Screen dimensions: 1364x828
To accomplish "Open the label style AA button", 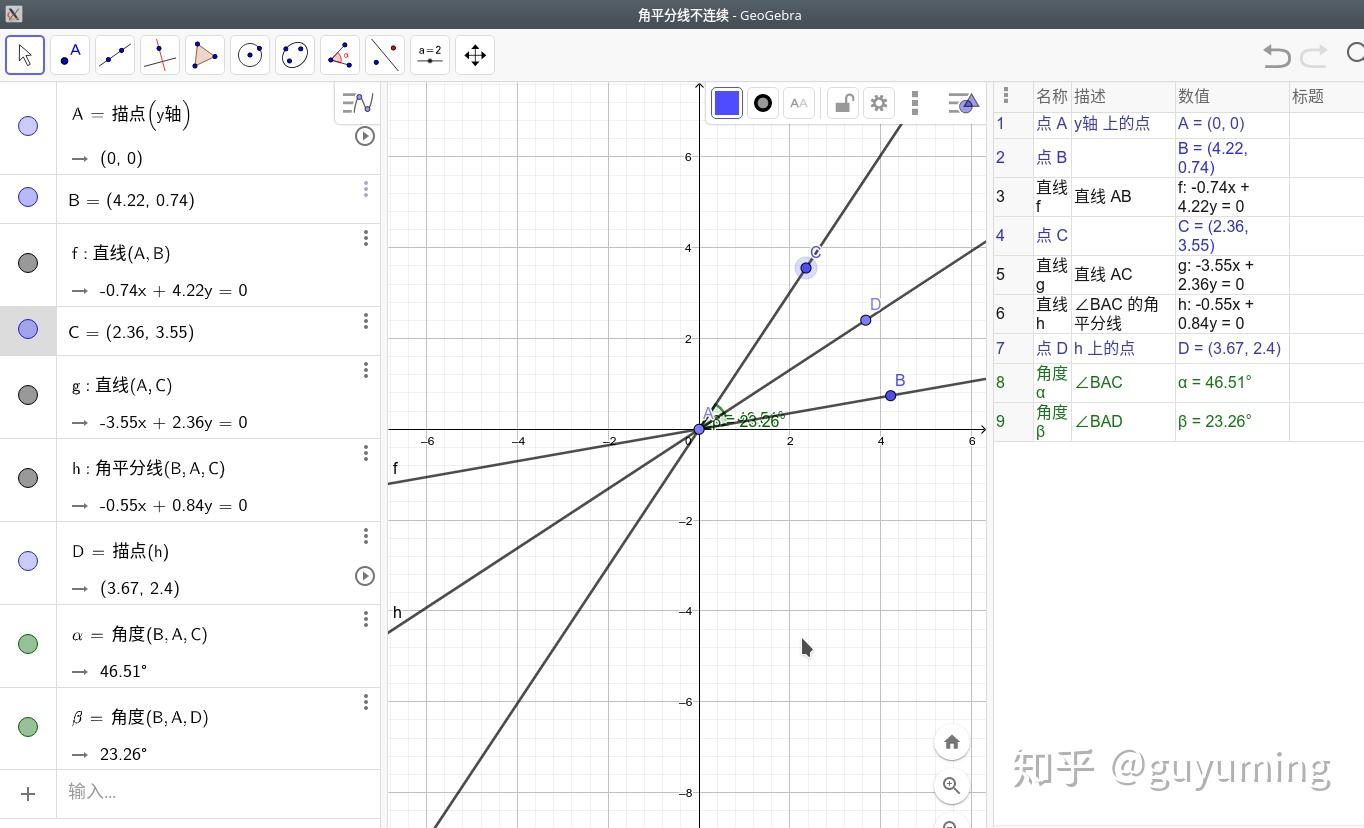I will [x=798, y=103].
